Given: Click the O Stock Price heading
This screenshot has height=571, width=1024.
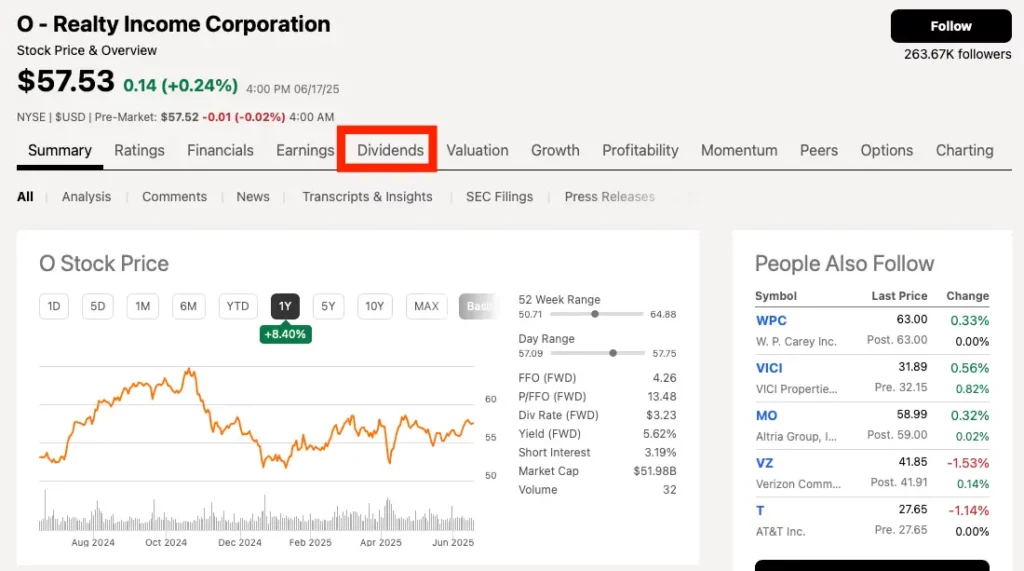Looking at the screenshot, I should 104,263.
